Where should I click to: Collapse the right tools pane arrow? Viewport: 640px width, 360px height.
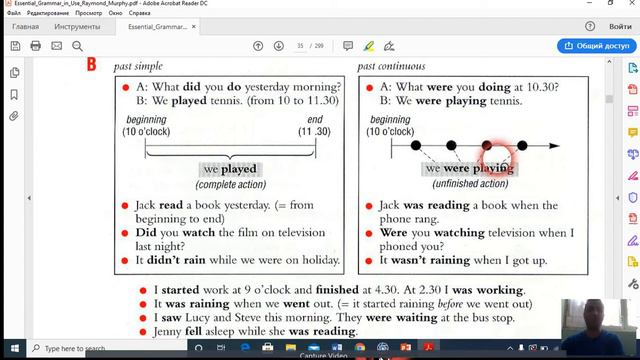[618, 198]
